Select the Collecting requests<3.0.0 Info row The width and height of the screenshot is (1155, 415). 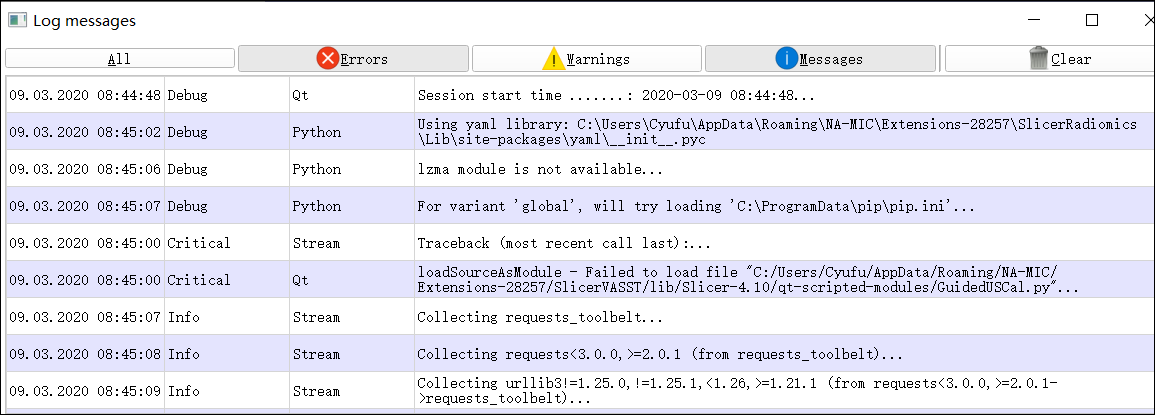pyautogui.click(x=580, y=354)
